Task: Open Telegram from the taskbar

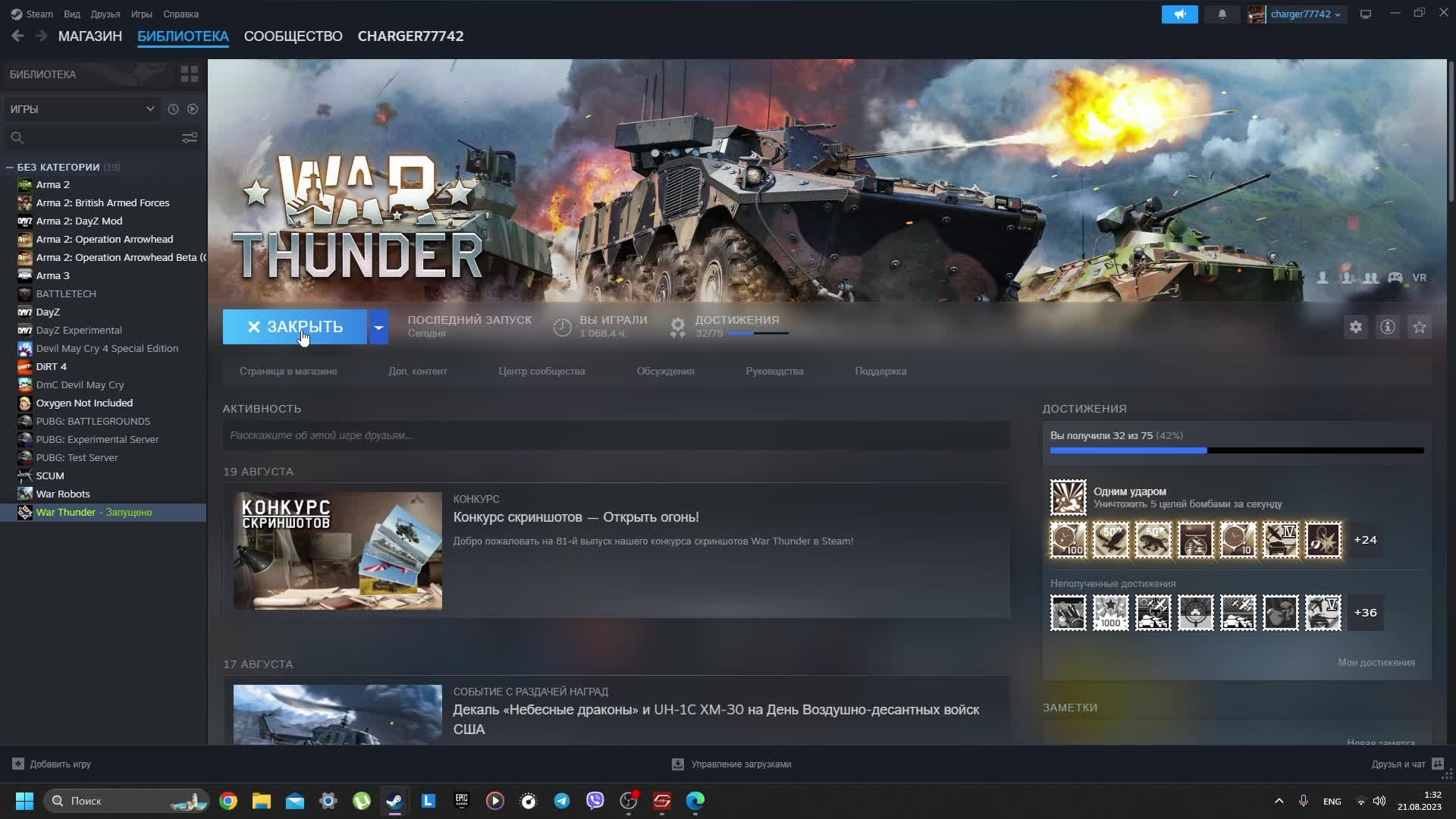Action: point(562,801)
